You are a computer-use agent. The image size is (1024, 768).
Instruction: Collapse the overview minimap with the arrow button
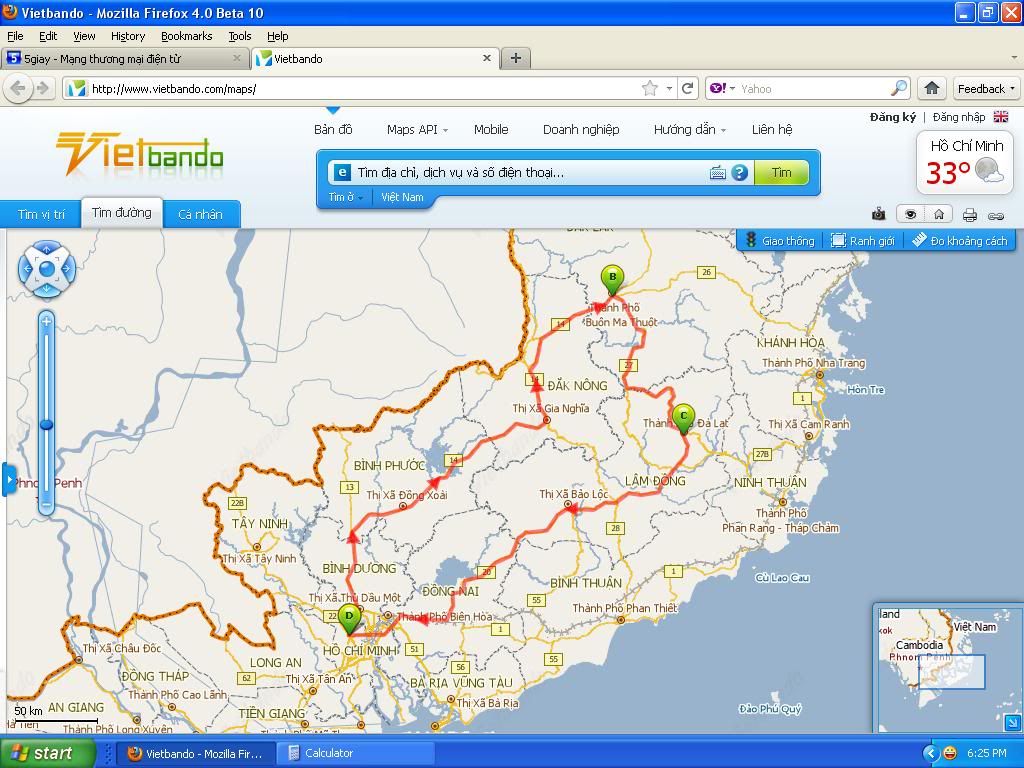coord(1012,722)
